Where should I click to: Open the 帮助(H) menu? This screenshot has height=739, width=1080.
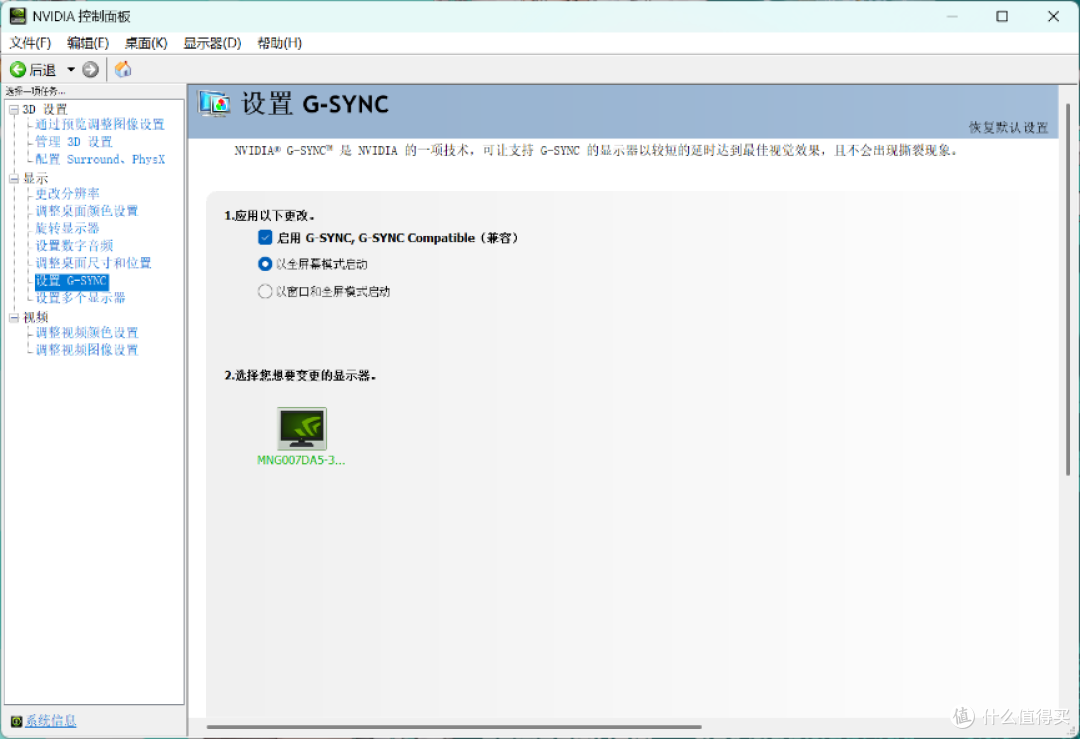(x=280, y=43)
